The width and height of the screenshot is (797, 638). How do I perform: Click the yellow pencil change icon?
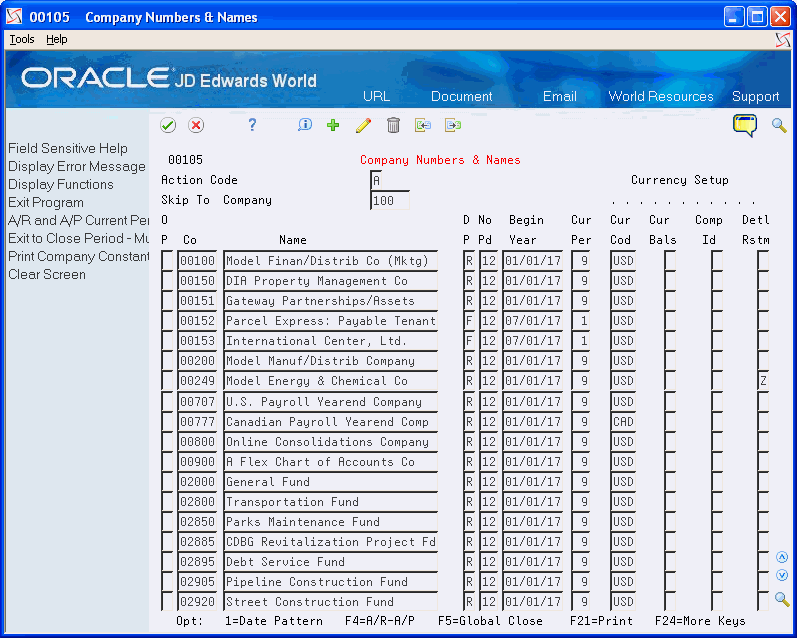coord(363,125)
